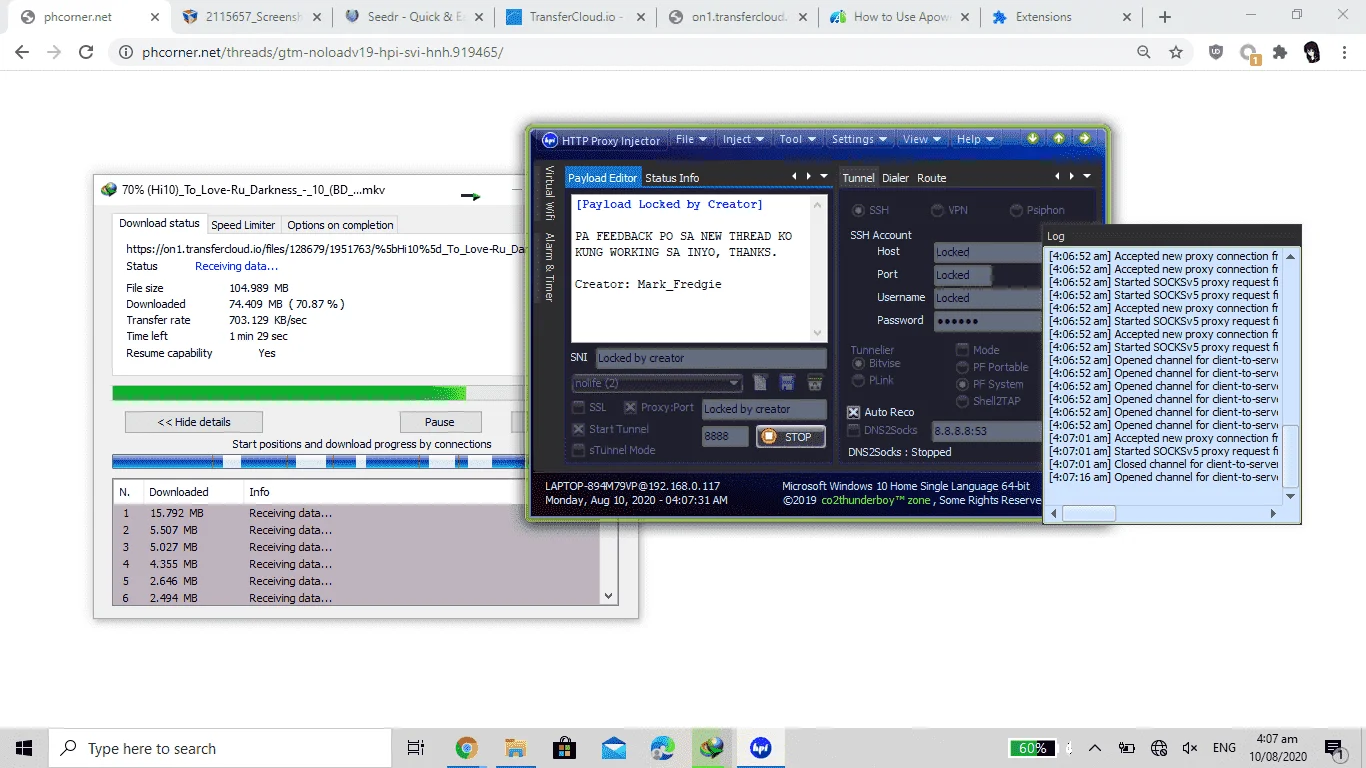
Task: Toggle the Auto Reco checkbox
Action: coord(854,412)
